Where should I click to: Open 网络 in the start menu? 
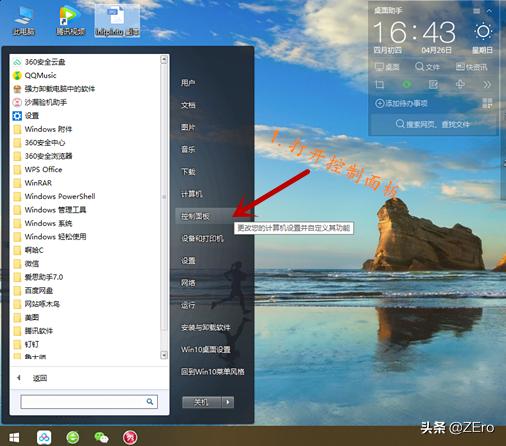[188, 283]
